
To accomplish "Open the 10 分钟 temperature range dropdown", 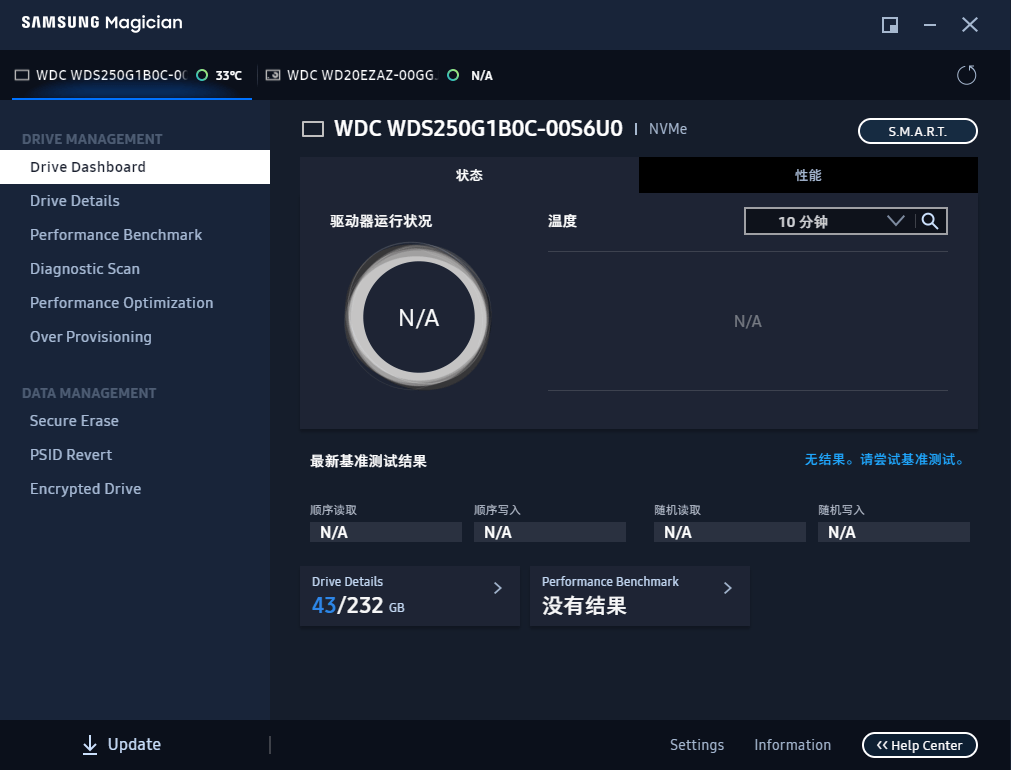I will point(828,222).
